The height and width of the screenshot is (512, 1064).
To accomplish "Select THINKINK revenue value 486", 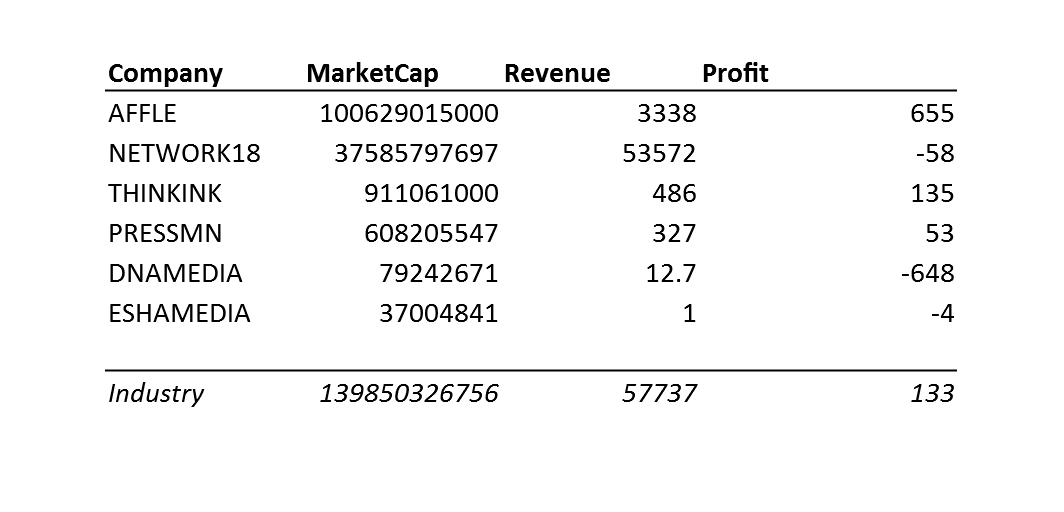I will click(674, 193).
